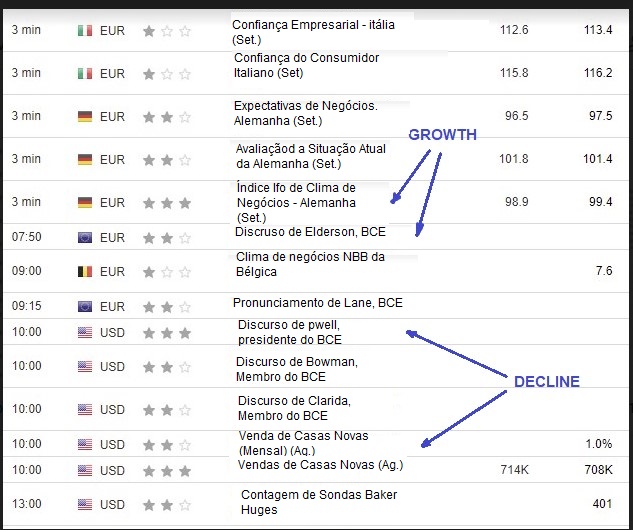The width and height of the screenshot is (633, 530).
Task: Select the 1.0% previous value
Action: pos(599,444)
